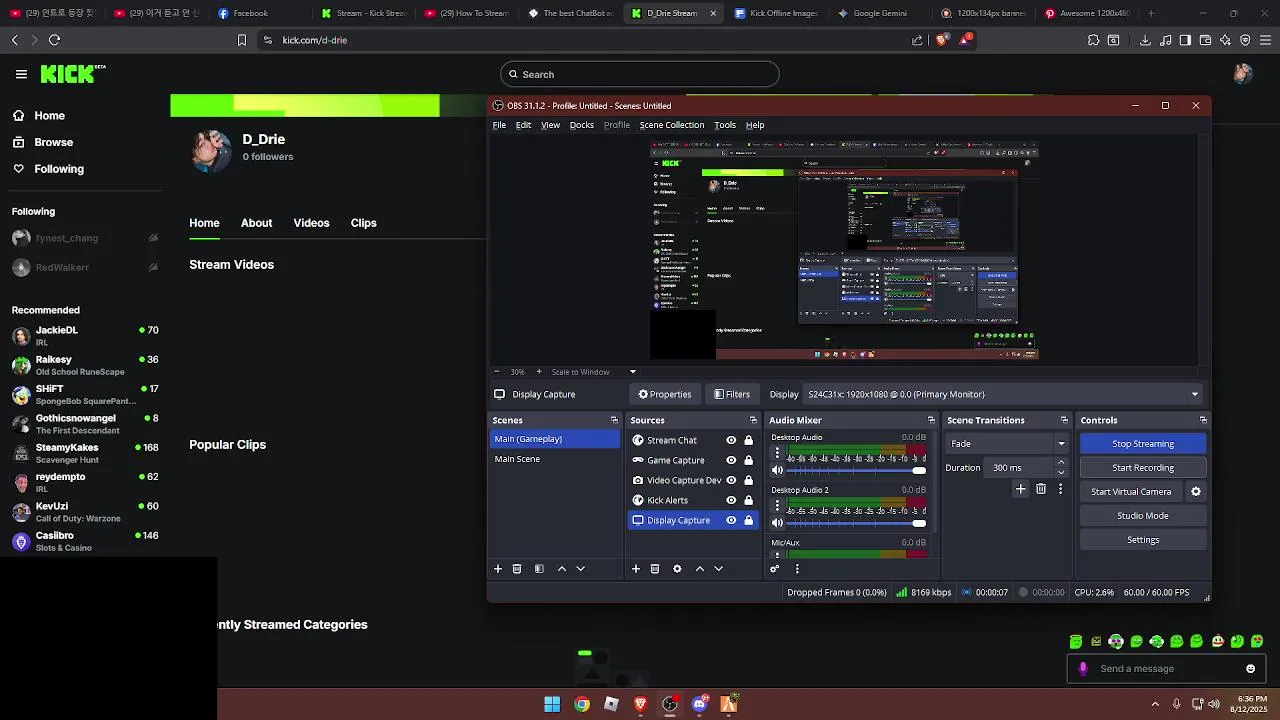Viewport: 1280px width, 720px height.
Task: Toggle visibility of Stream Chat source
Action: (731, 440)
